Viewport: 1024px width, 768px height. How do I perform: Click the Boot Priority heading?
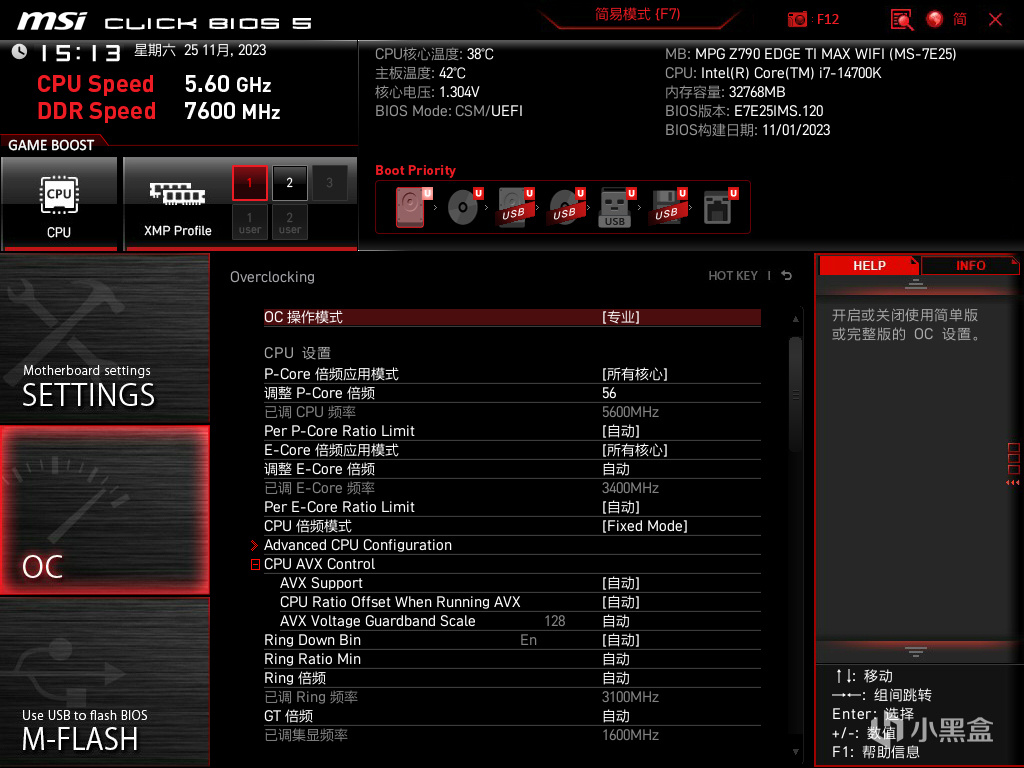tap(415, 170)
